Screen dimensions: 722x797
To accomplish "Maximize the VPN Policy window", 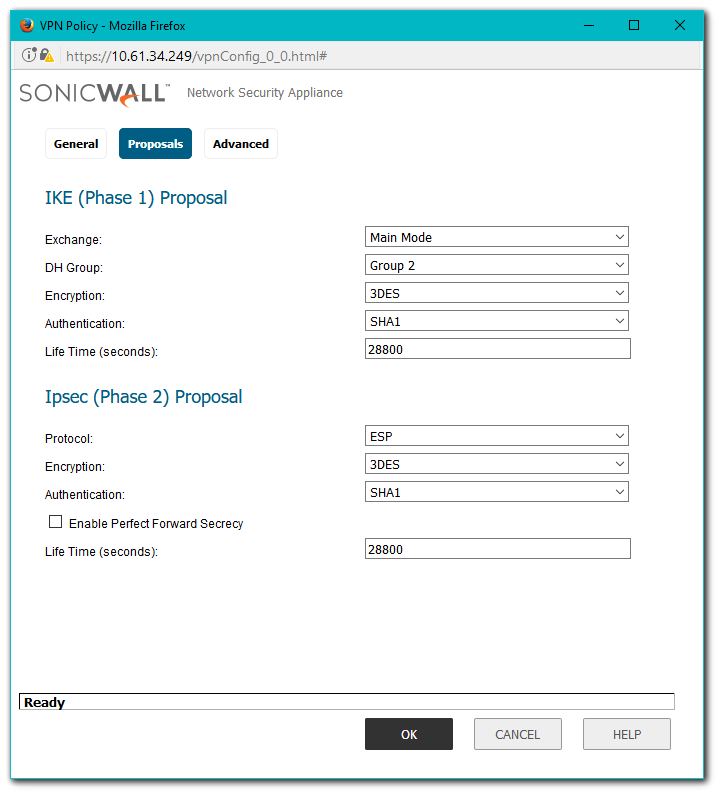I will (634, 26).
